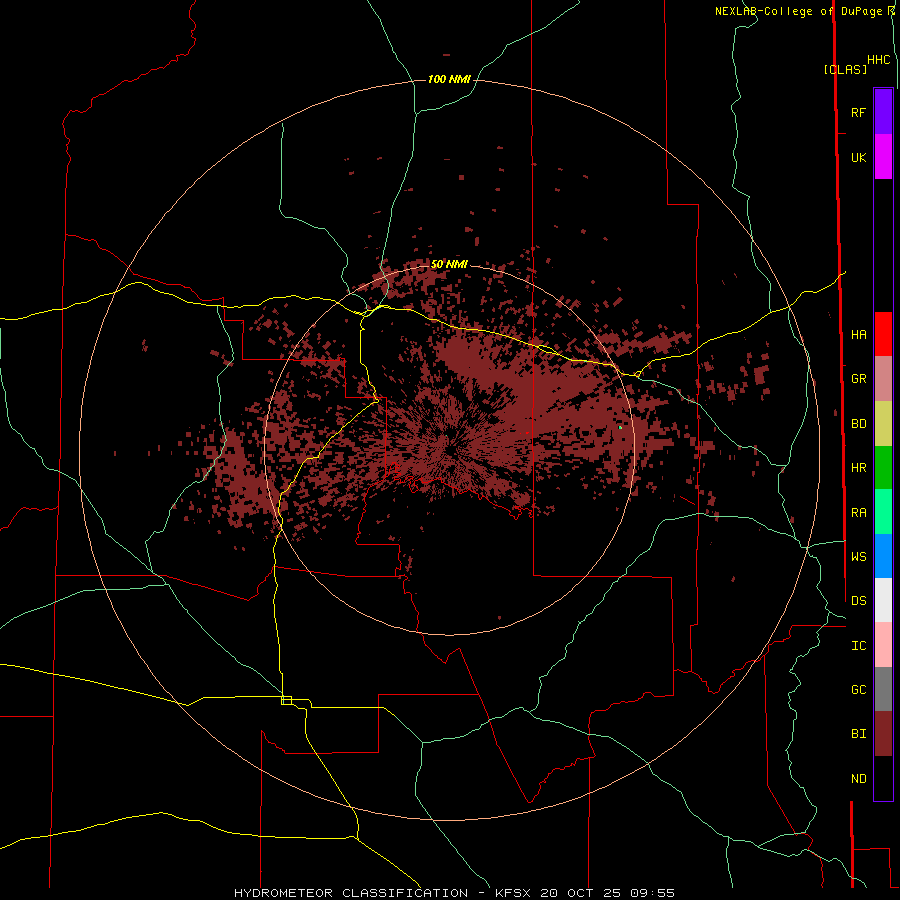
Task: Pick the HR green legend swatch
Action: tap(883, 468)
